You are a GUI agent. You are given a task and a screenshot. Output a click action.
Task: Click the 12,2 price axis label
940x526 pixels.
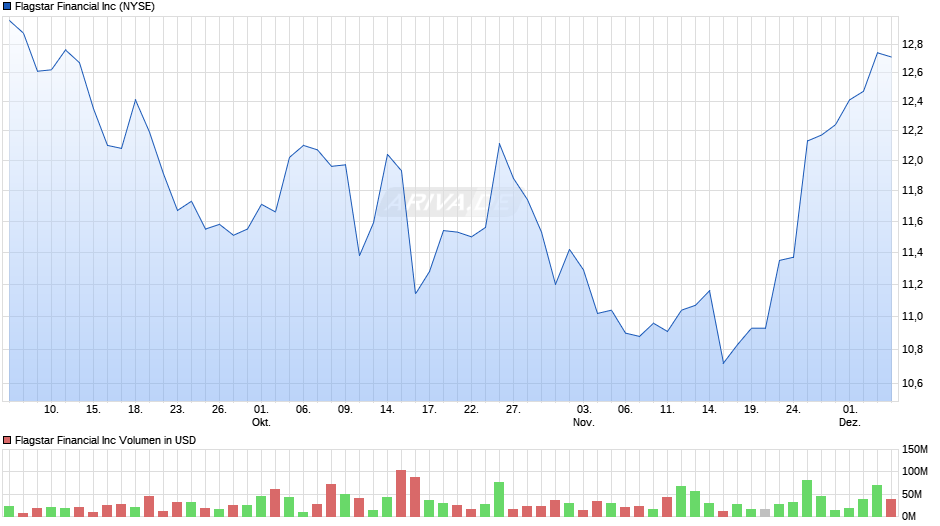[912, 130]
